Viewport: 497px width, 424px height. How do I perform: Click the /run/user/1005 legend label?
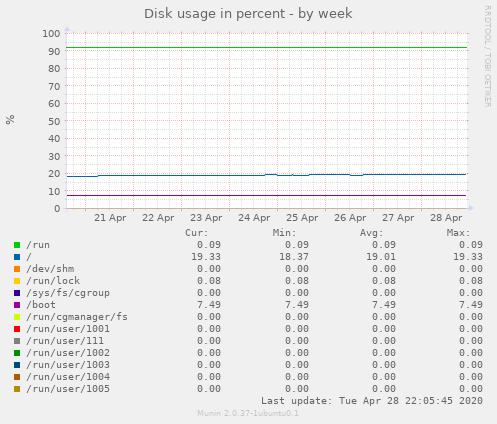point(68,389)
